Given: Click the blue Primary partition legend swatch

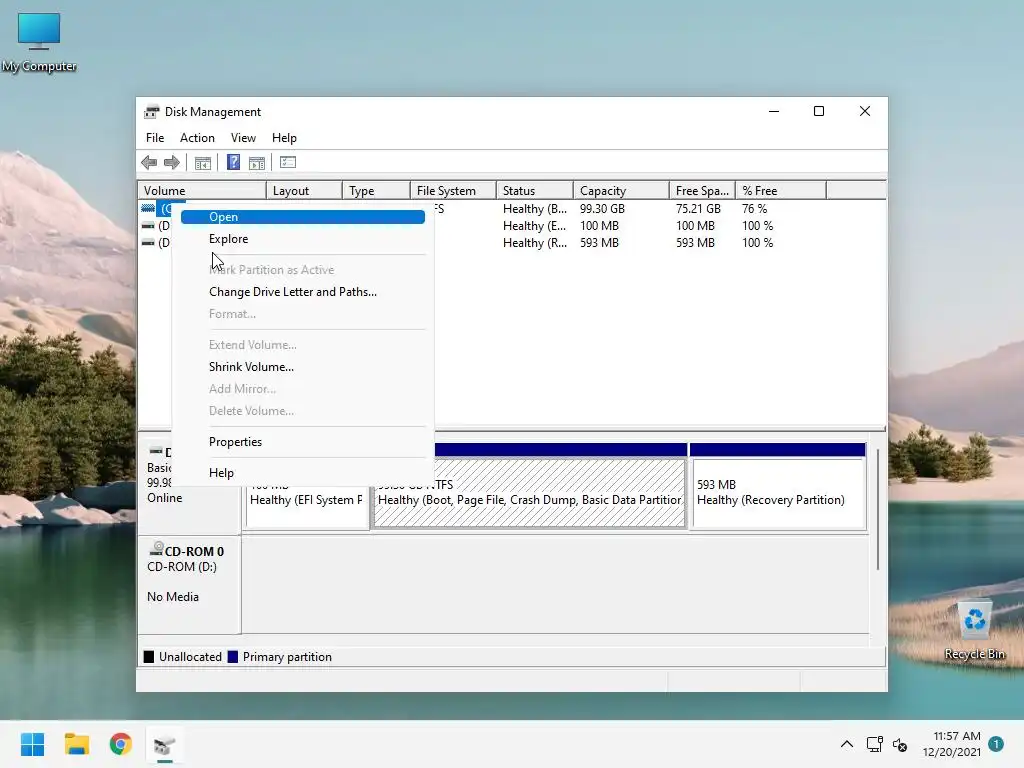Looking at the screenshot, I should coord(232,657).
